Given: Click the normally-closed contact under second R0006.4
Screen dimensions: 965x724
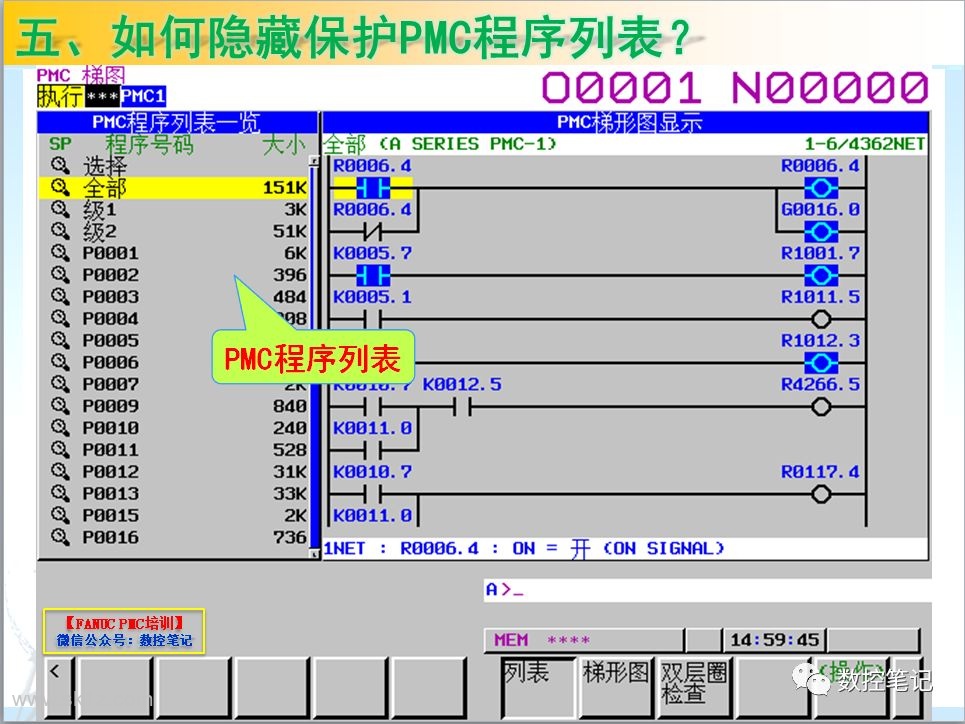Looking at the screenshot, I should [373, 231].
